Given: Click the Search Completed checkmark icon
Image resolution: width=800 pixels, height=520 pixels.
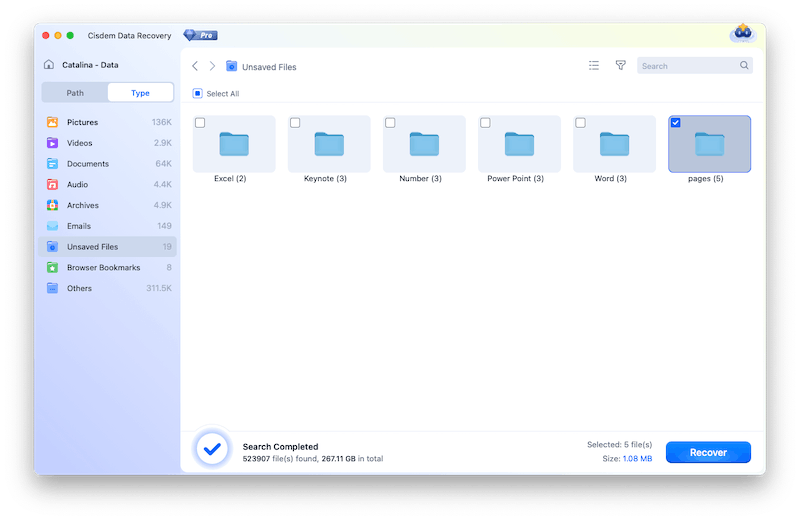Looking at the screenshot, I should click(212, 449).
